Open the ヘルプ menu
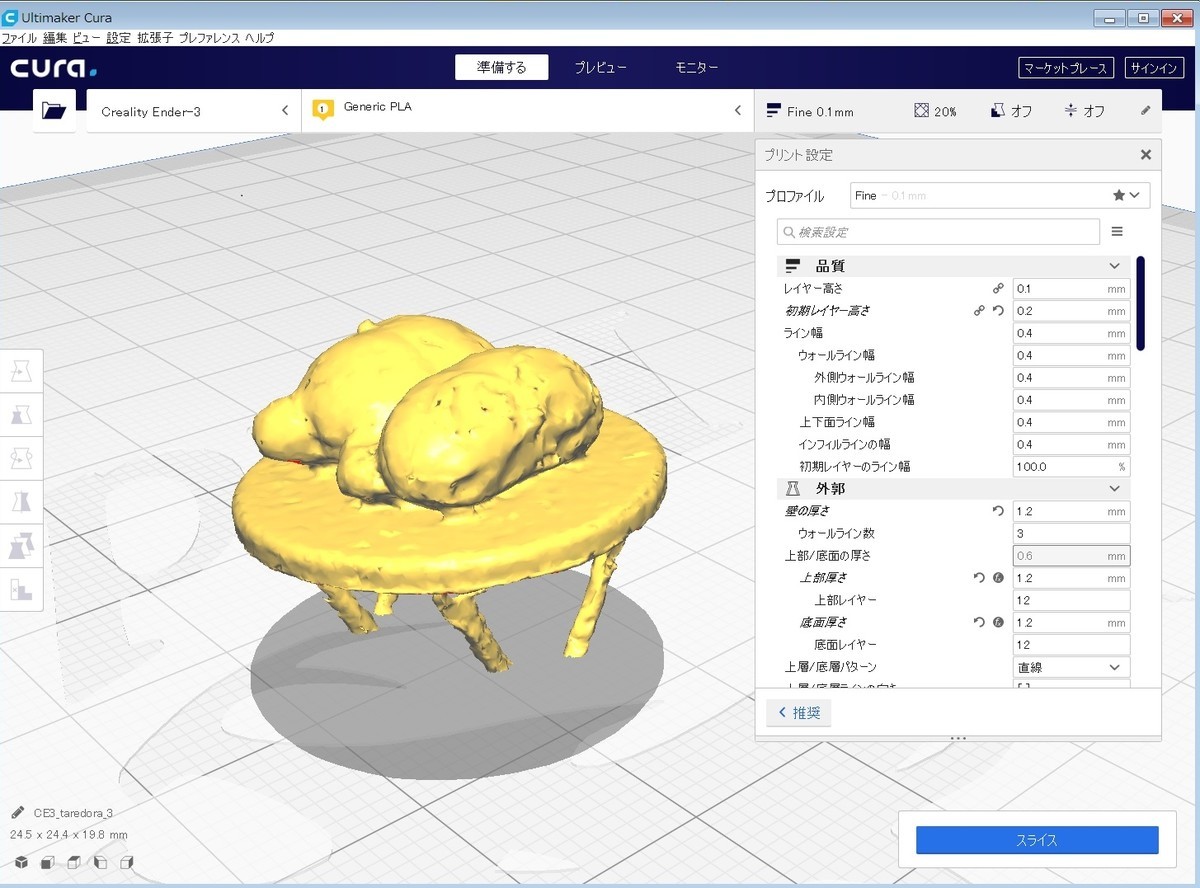The width and height of the screenshot is (1200, 888). click(x=259, y=37)
